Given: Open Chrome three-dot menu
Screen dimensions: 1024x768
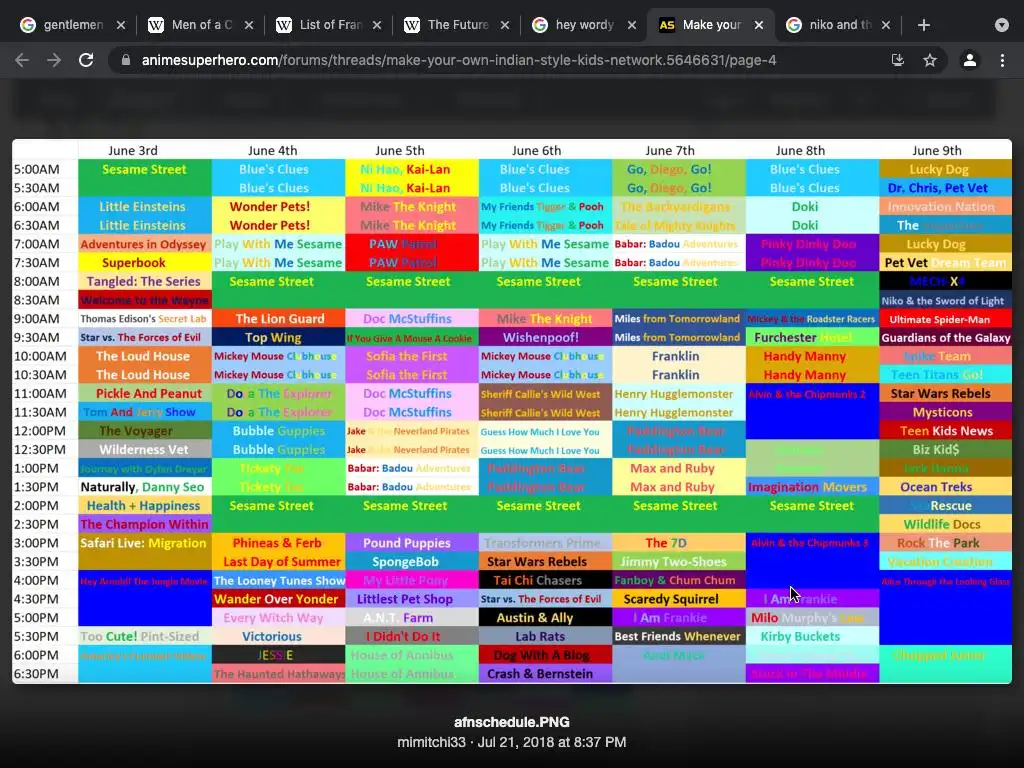Looking at the screenshot, I should 1002,60.
